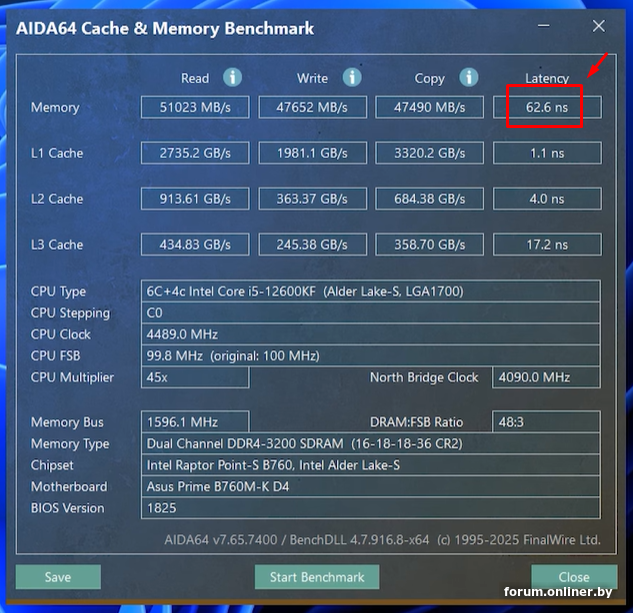633x613 pixels.
Task: Select L1 Cache read 2735.2 GB/s
Action: (195, 153)
